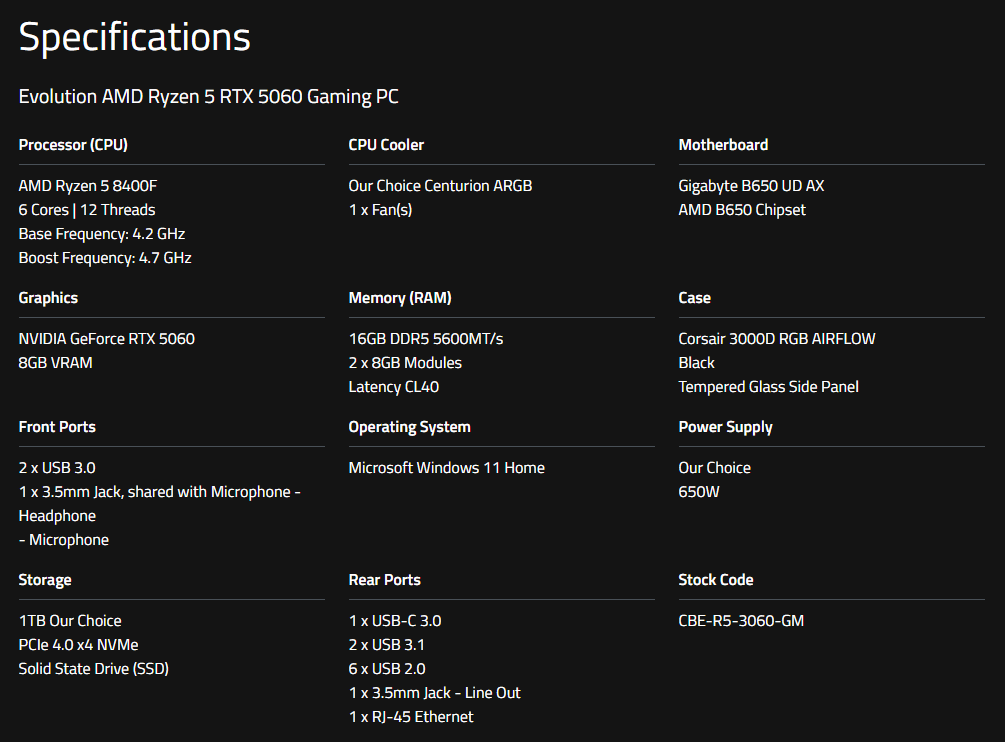Viewport: 1005px width, 742px height.
Task: Click NVIDIA GeForce RTX 5060 text
Action: [x=107, y=339]
